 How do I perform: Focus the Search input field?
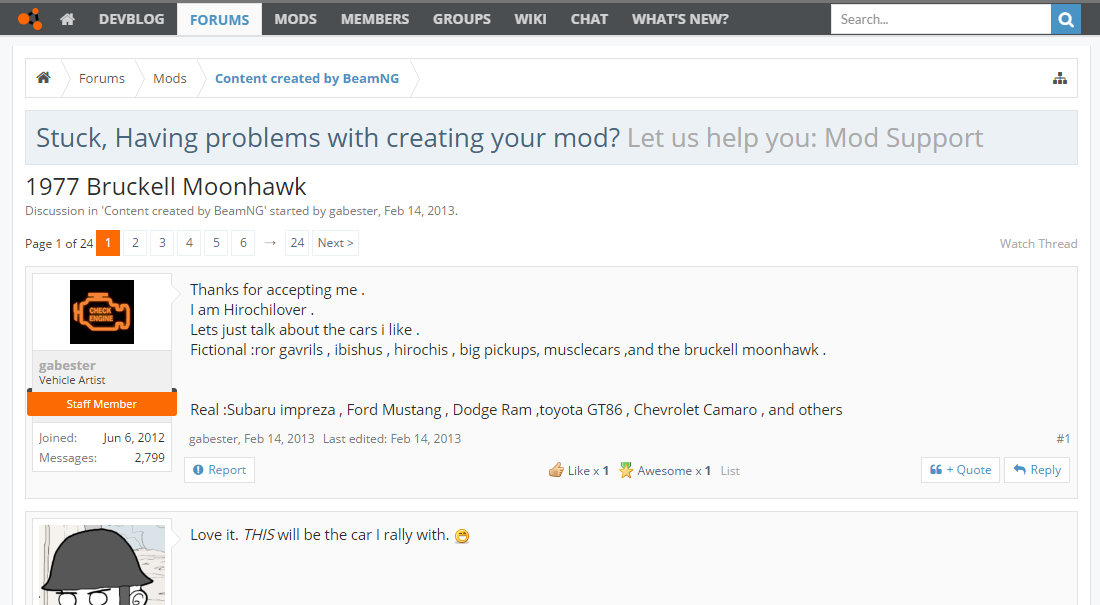click(x=941, y=20)
